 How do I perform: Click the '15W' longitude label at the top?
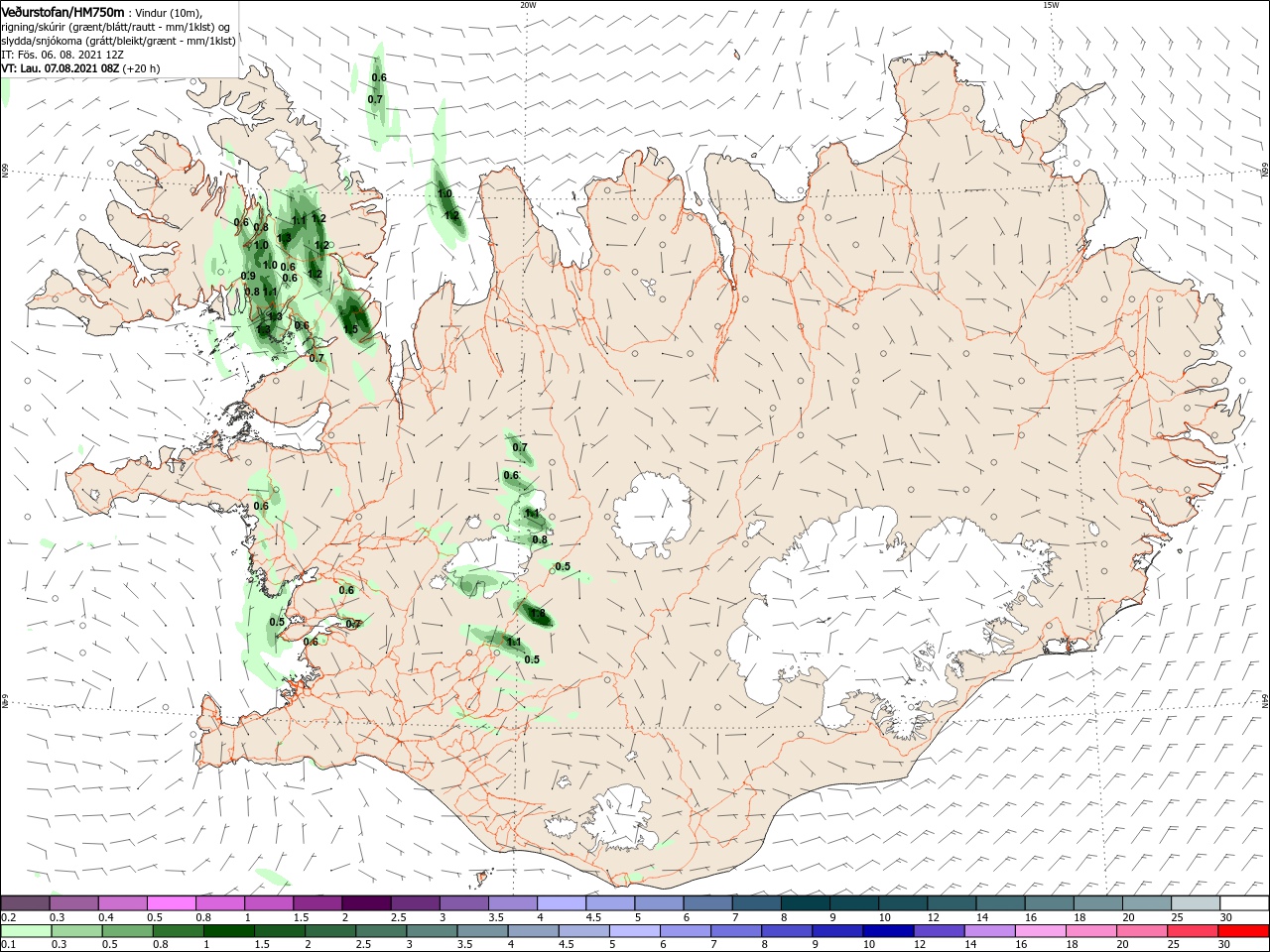point(1050,5)
